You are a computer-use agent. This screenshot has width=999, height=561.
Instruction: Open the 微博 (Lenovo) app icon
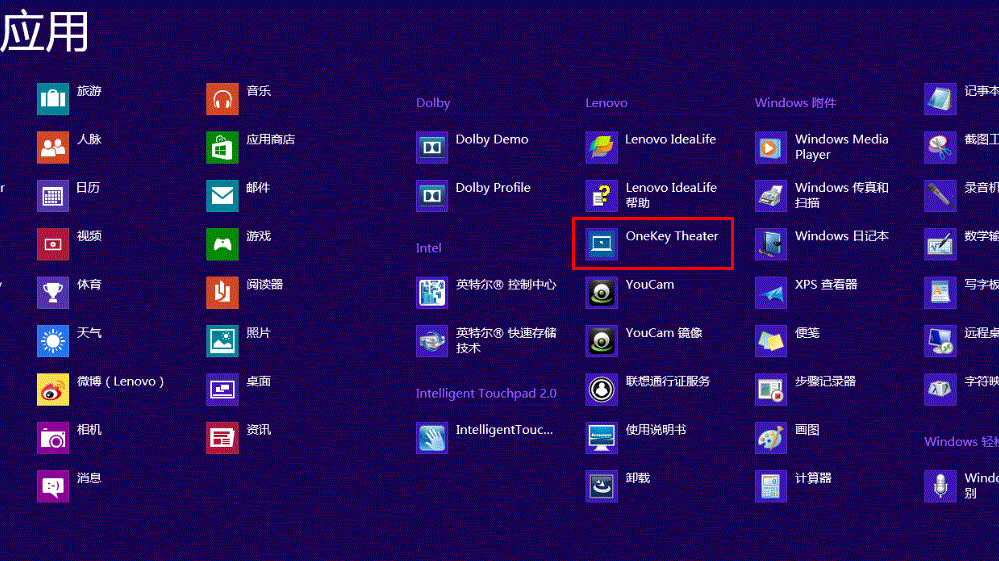pyautogui.click(x=53, y=389)
